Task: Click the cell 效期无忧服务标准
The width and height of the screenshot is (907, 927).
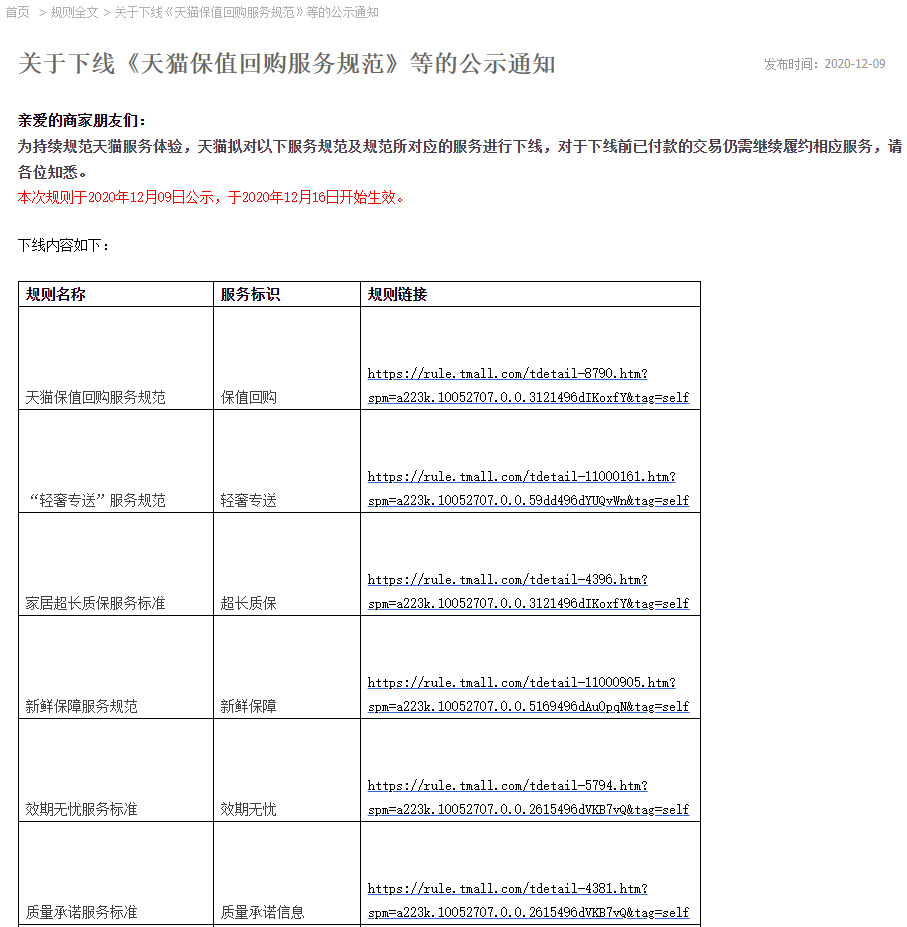Action: point(82,809)
